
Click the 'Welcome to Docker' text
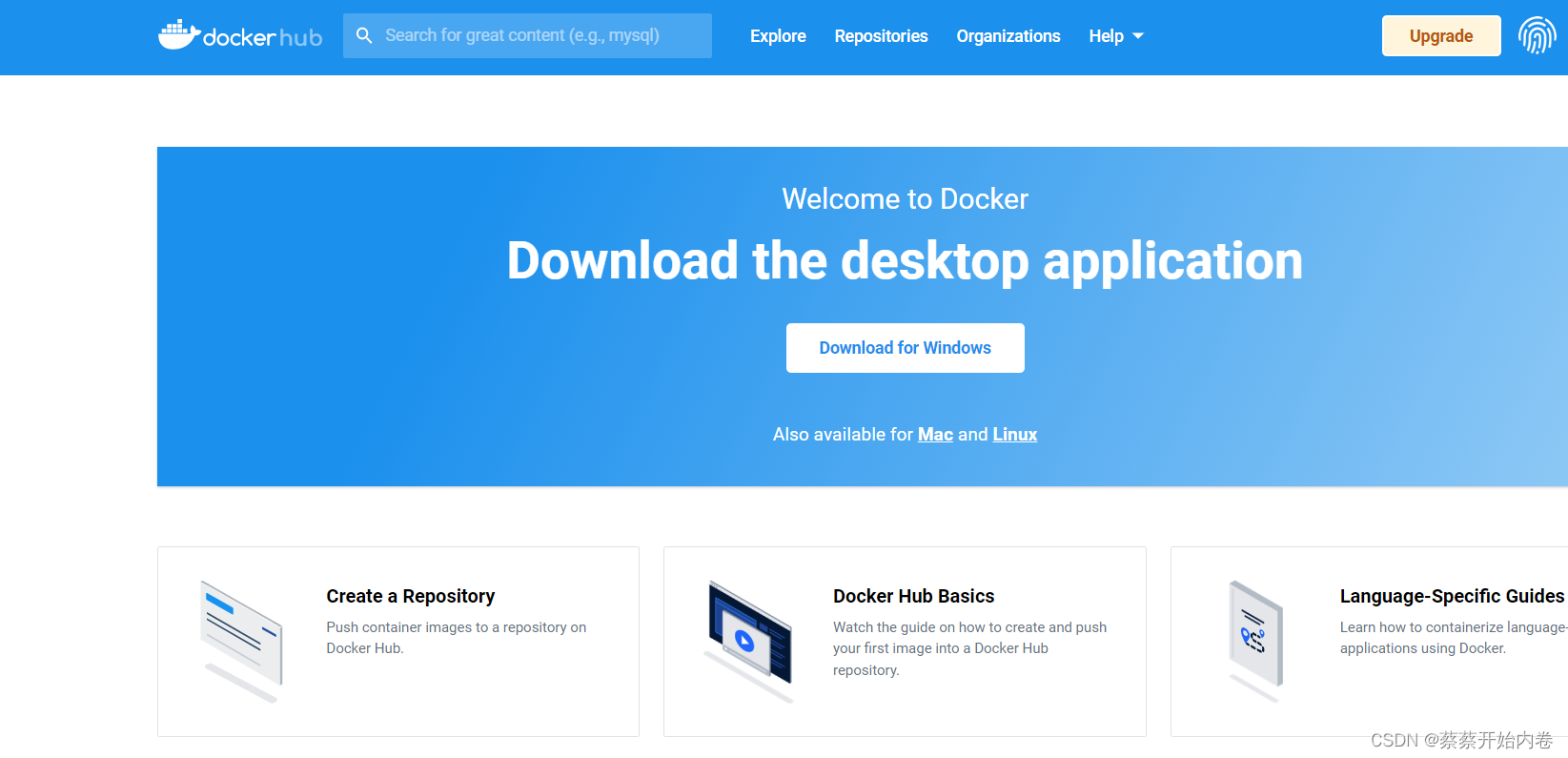906,199
